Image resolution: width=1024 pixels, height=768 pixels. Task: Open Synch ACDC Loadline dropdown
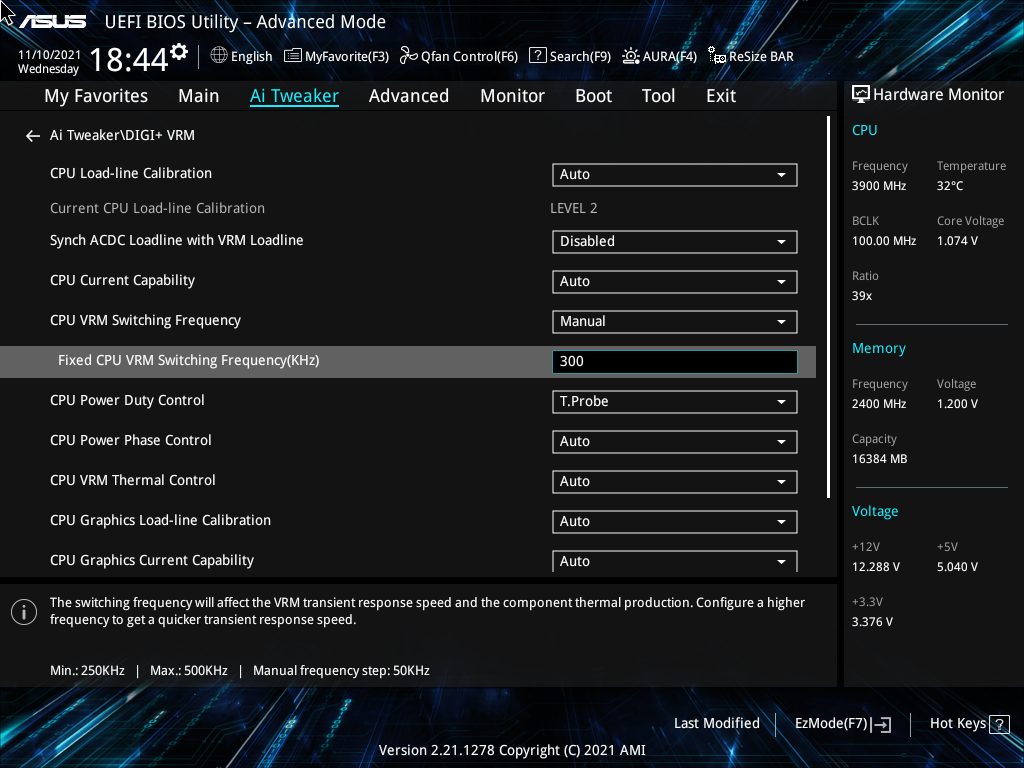[675, 242]
